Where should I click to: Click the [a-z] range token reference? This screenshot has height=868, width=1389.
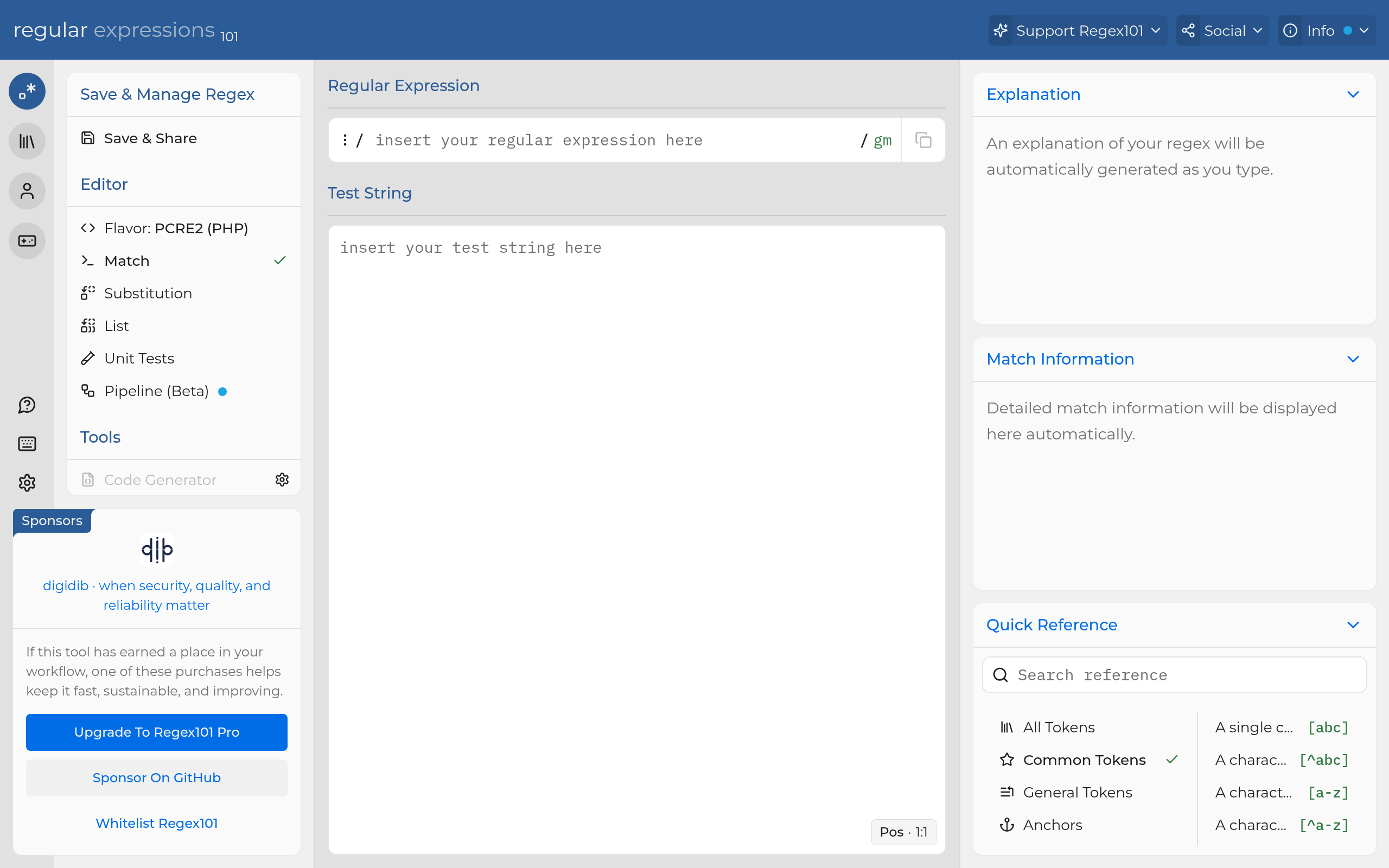point(1282,792)
